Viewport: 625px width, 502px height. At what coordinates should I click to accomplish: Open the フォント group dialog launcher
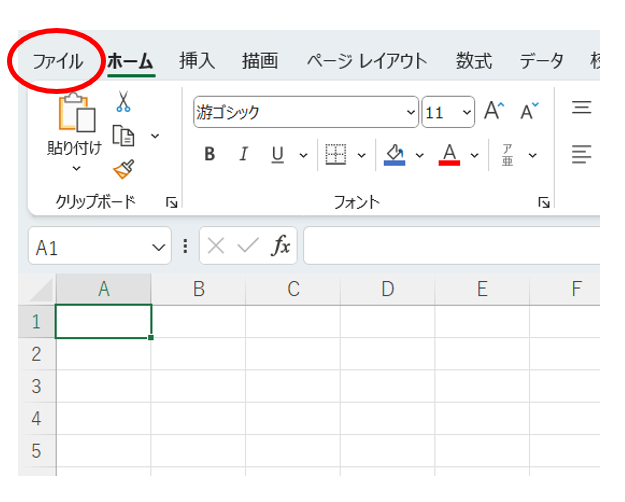[544, 203]
